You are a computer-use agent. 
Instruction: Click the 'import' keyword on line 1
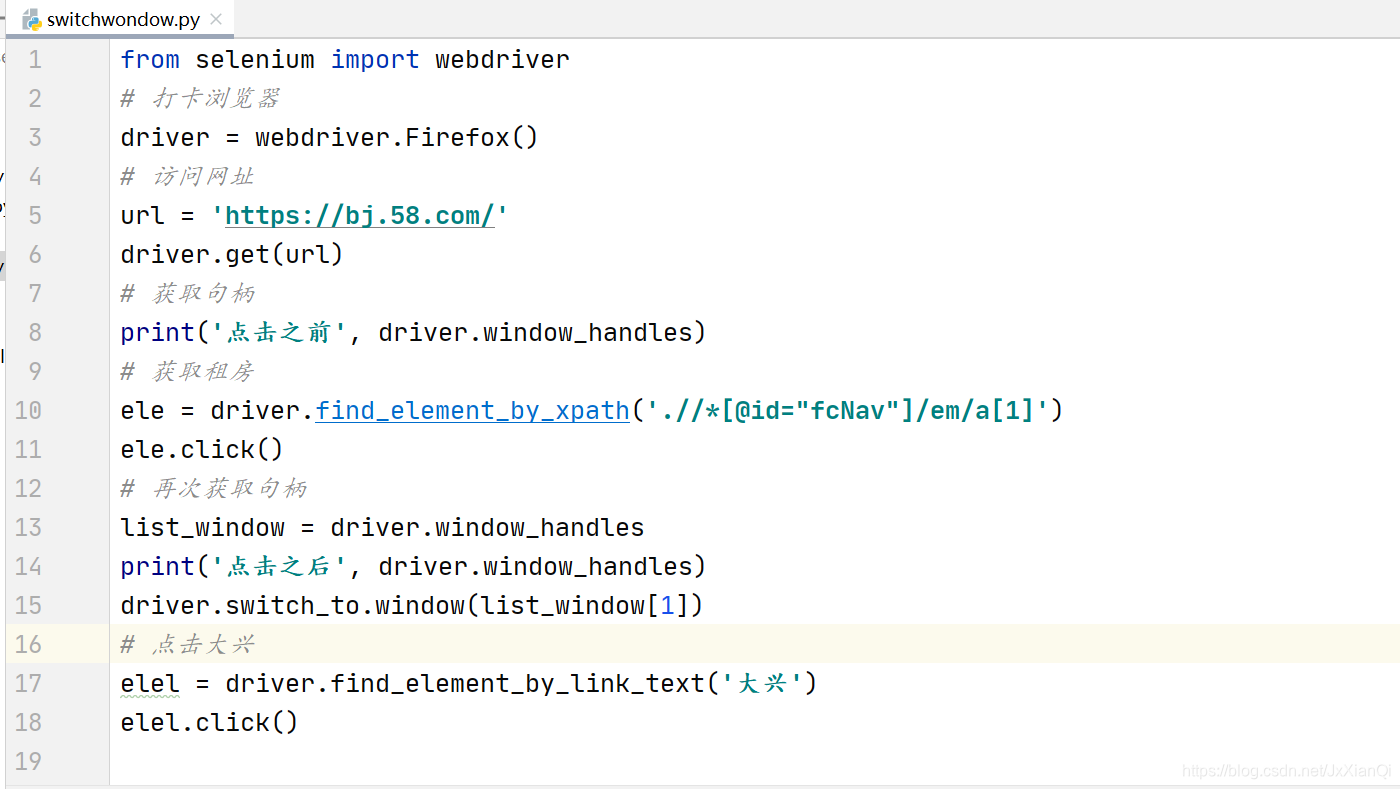(375, 59)
